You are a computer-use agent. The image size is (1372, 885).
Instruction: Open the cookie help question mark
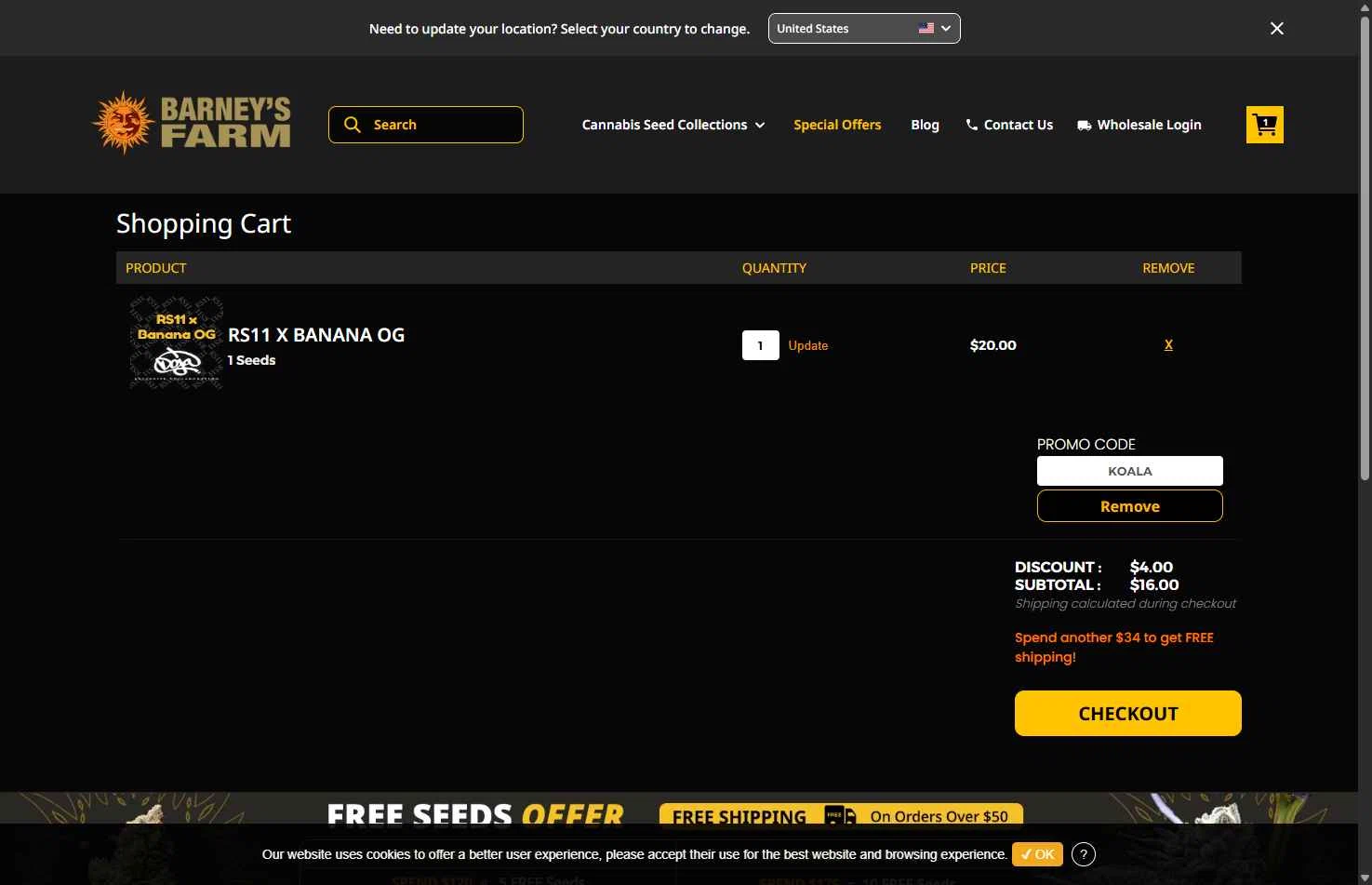1084,854
